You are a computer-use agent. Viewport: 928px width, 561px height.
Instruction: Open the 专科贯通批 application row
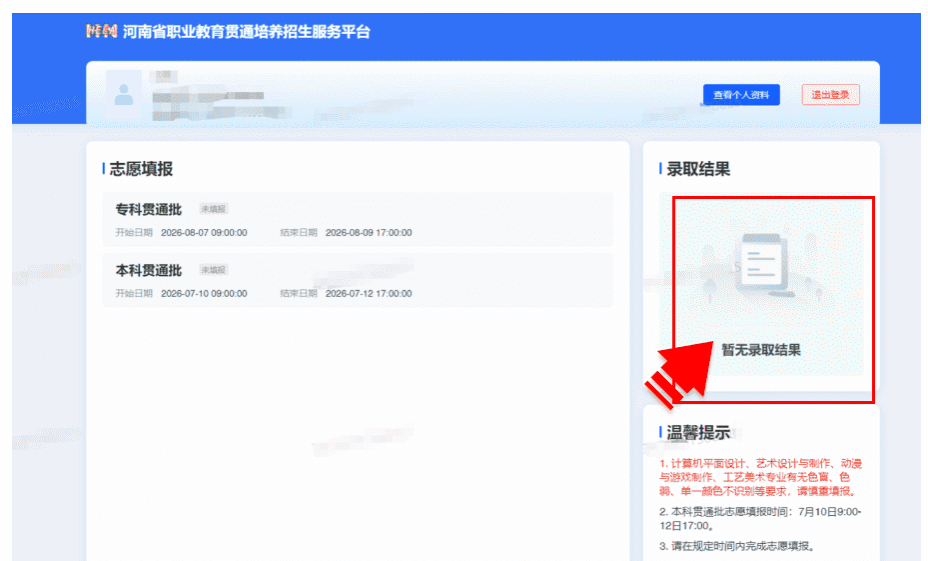(x=357, y=219)
